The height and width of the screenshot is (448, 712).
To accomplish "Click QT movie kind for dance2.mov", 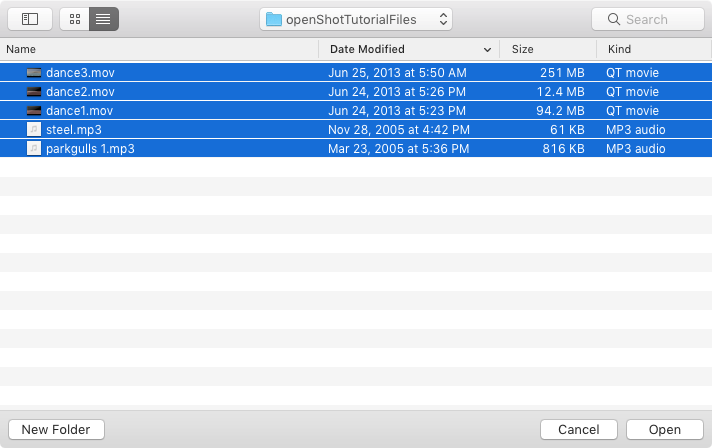I will point(632,92).
